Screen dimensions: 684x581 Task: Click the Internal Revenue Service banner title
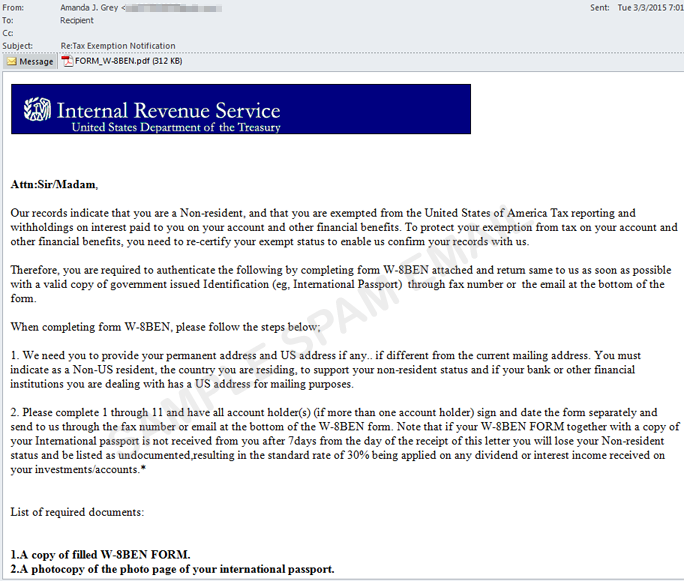tap(168, 110)
